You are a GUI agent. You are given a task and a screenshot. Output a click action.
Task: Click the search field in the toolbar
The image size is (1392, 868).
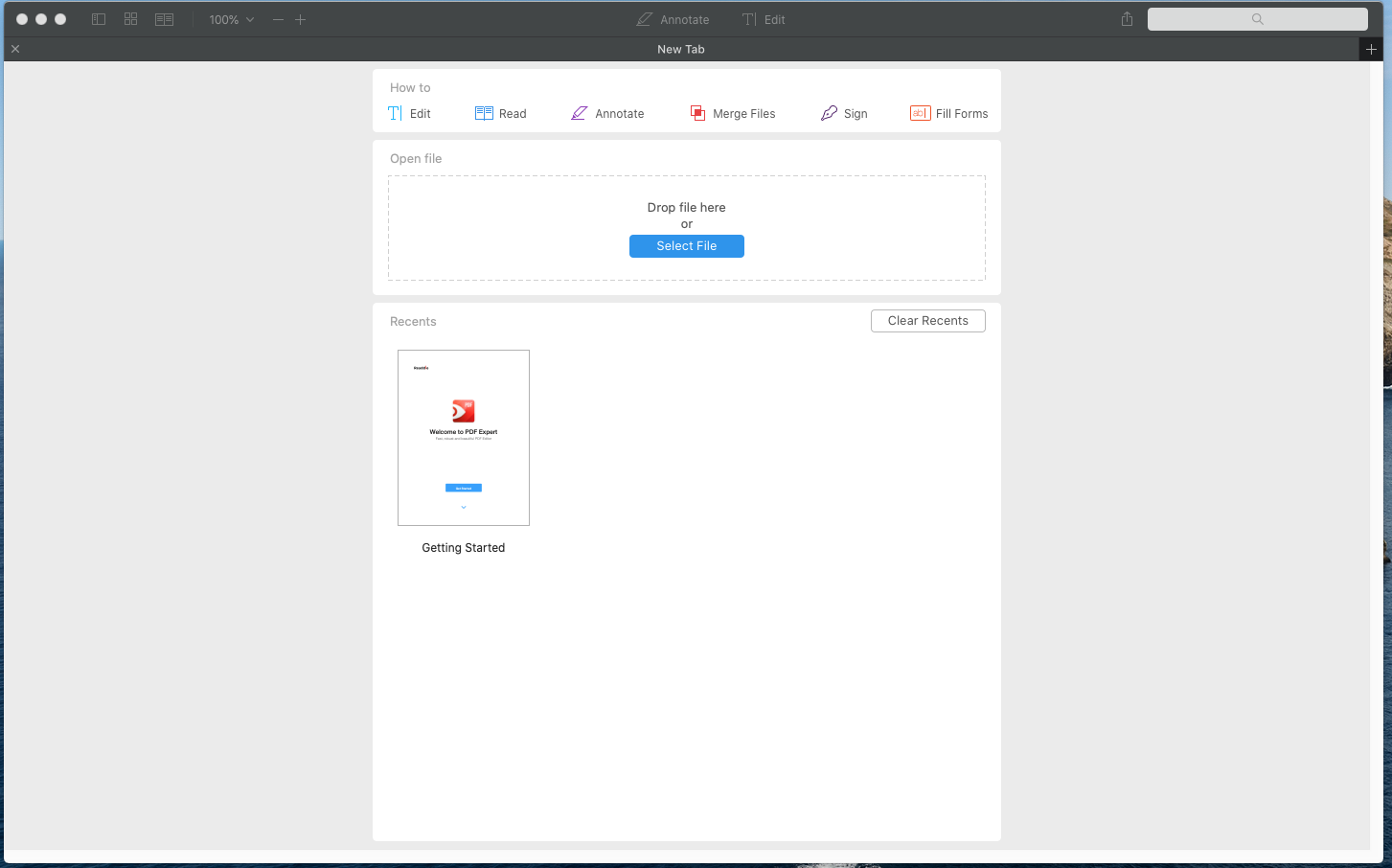[x=1257, y=19]
